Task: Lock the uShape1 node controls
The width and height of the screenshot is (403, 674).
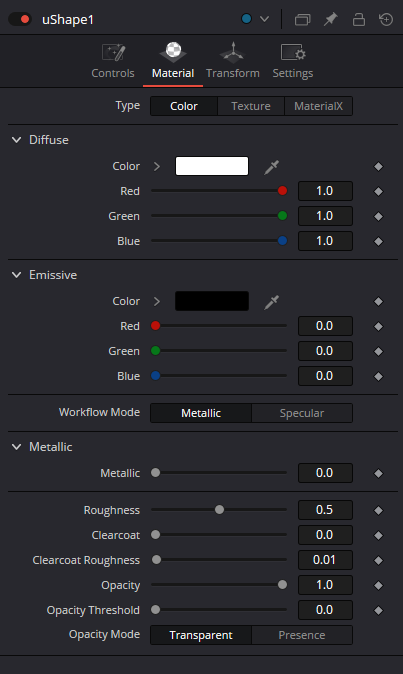Action: tap(358, 19)
